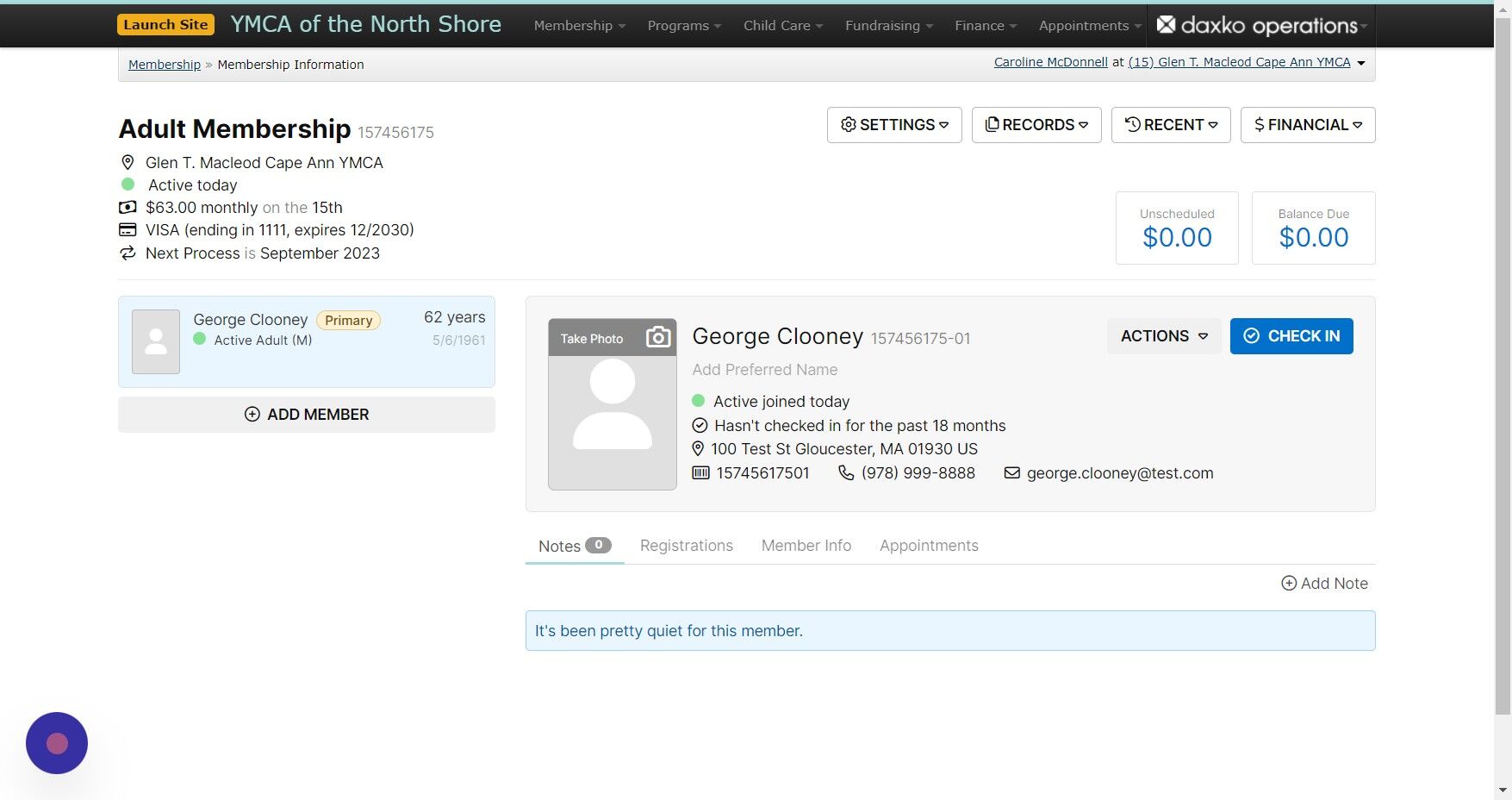Open the FINANCIAL dropdown
This screenshot has width=1512, height=800.
pos(1308,125)
